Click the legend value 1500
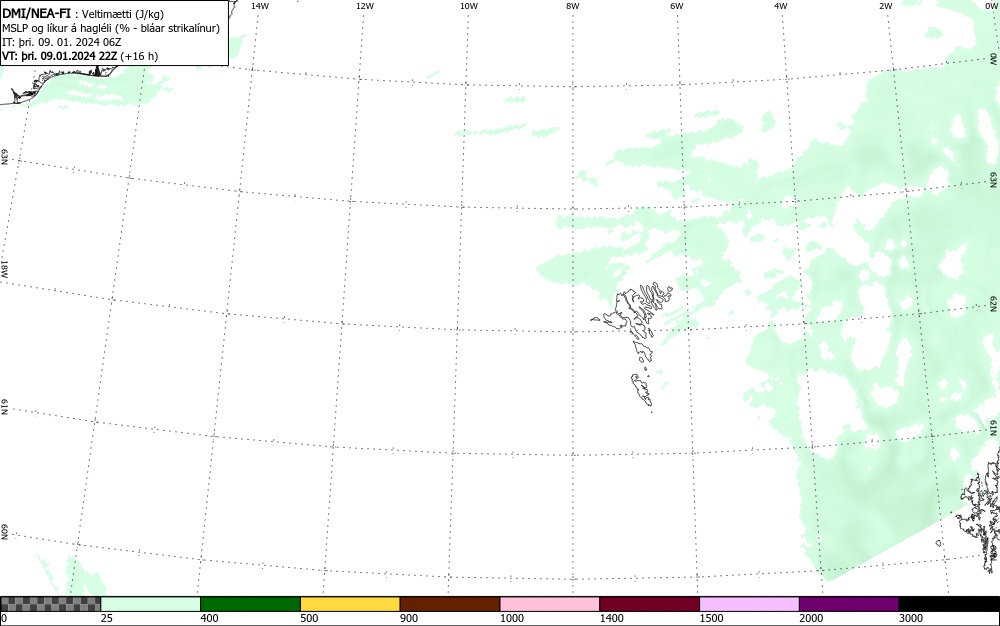This screenshot has width=1000, height=626. tap(711, 618)
